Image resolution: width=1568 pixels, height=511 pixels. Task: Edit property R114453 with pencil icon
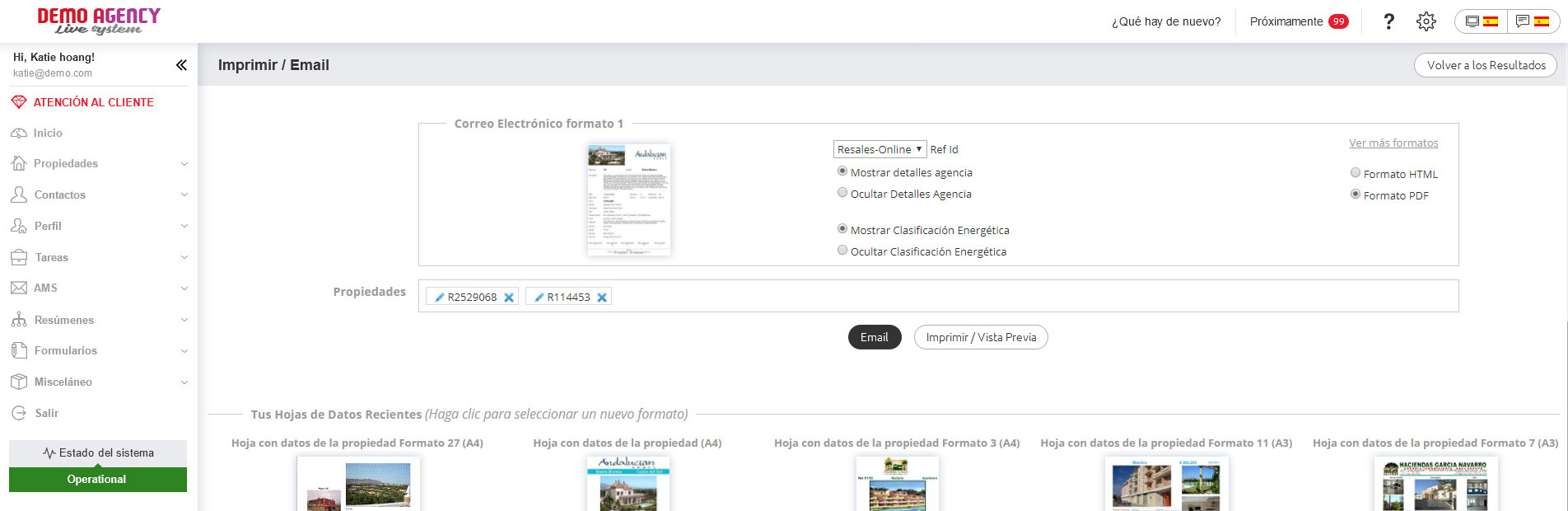[x=539, y=298]
